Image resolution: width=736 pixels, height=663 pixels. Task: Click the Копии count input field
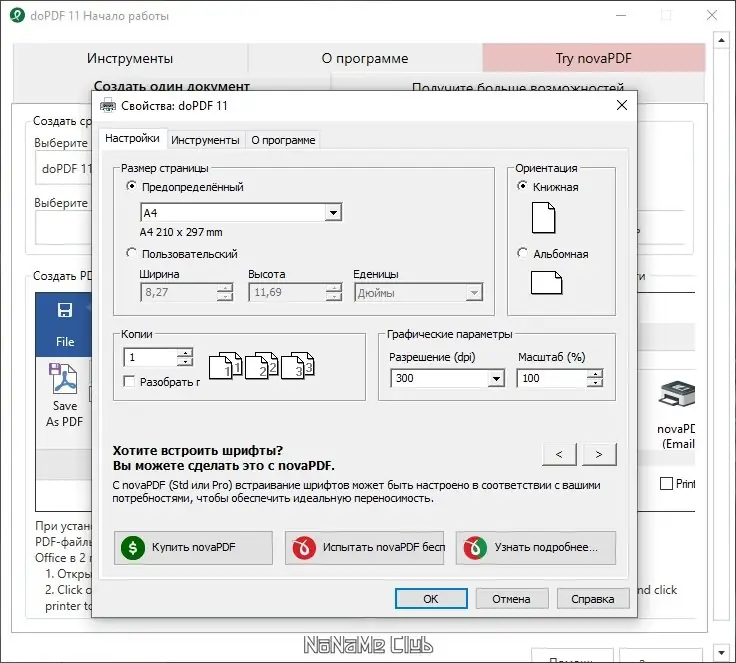coord(150,357)
